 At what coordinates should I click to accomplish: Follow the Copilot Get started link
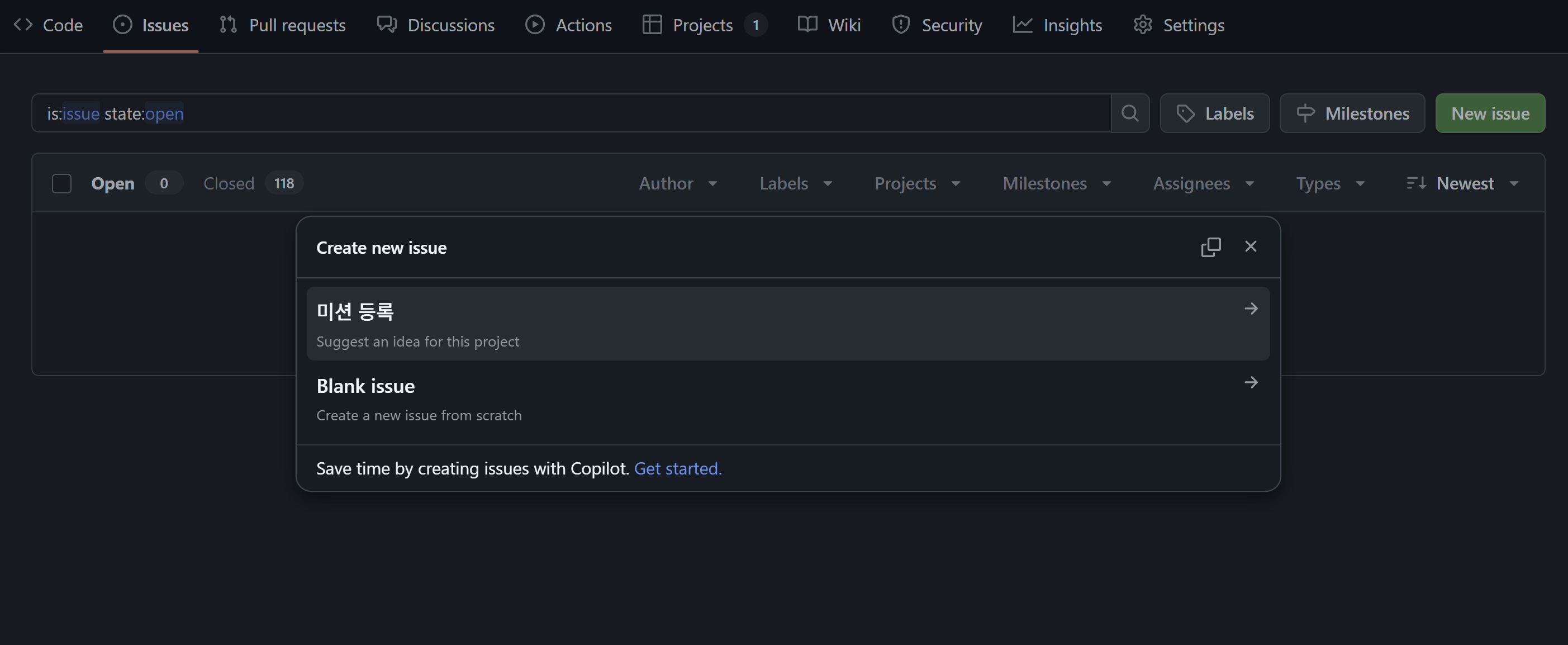tap(677, 468)
